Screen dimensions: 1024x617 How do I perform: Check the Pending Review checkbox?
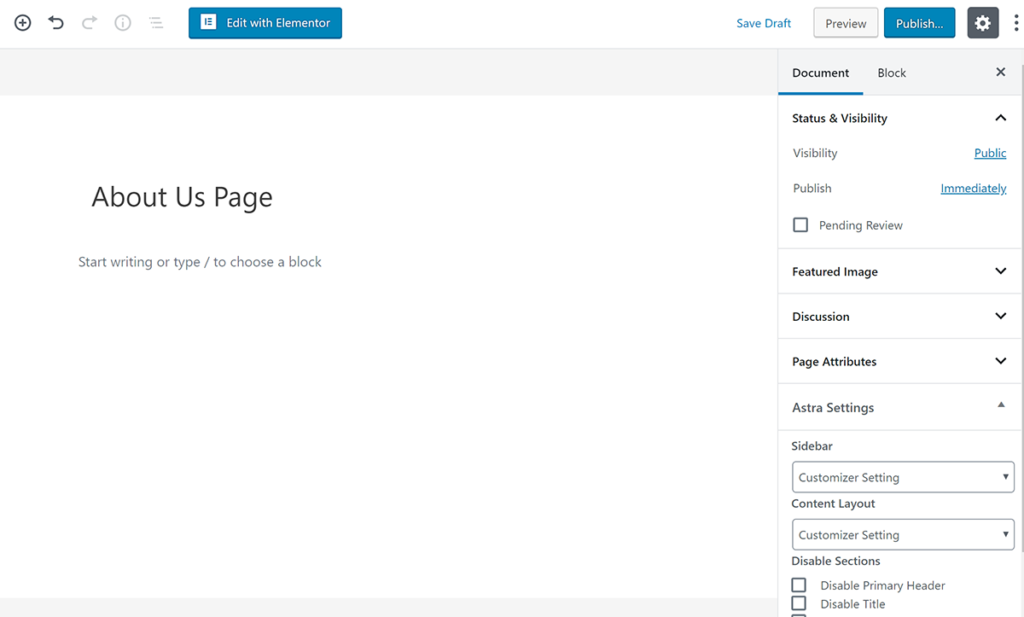[800, 225]
